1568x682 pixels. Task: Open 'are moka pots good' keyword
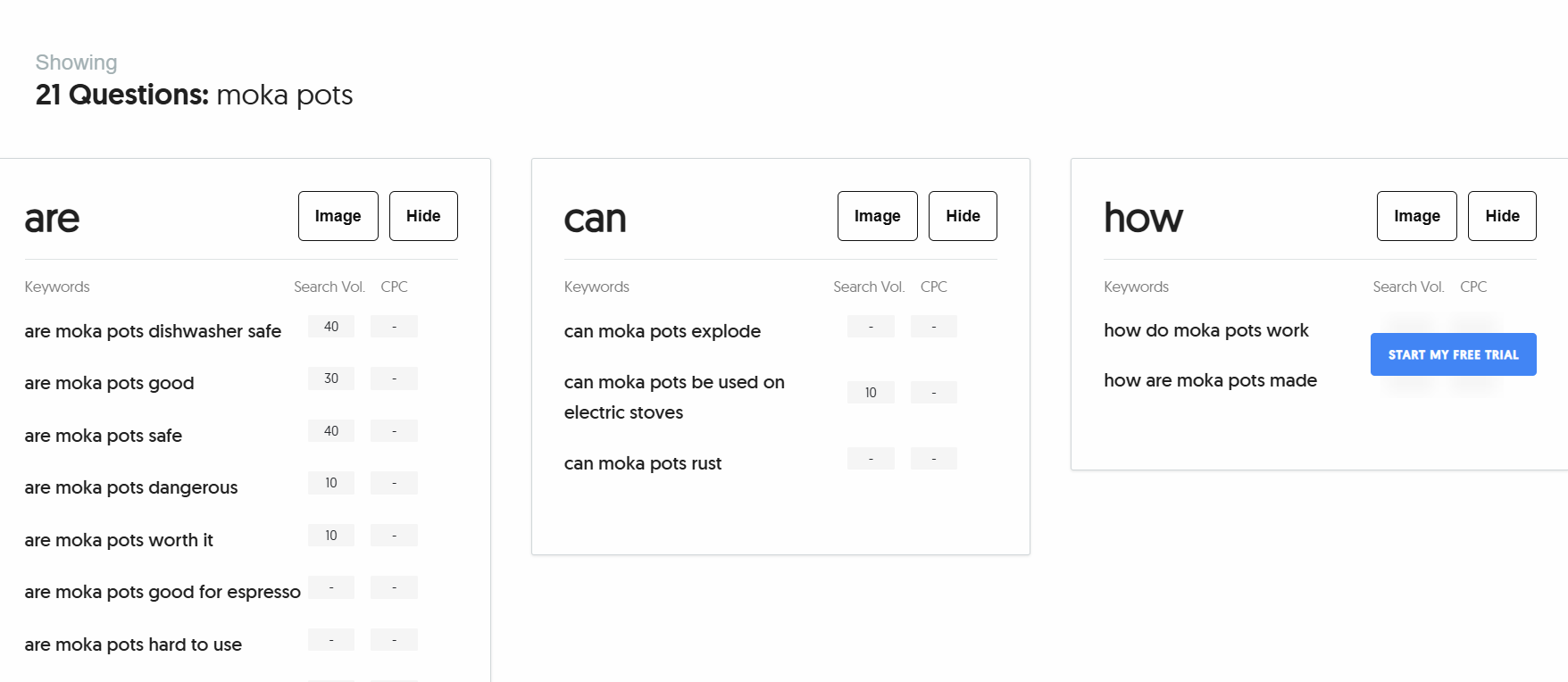click(109, 383)
